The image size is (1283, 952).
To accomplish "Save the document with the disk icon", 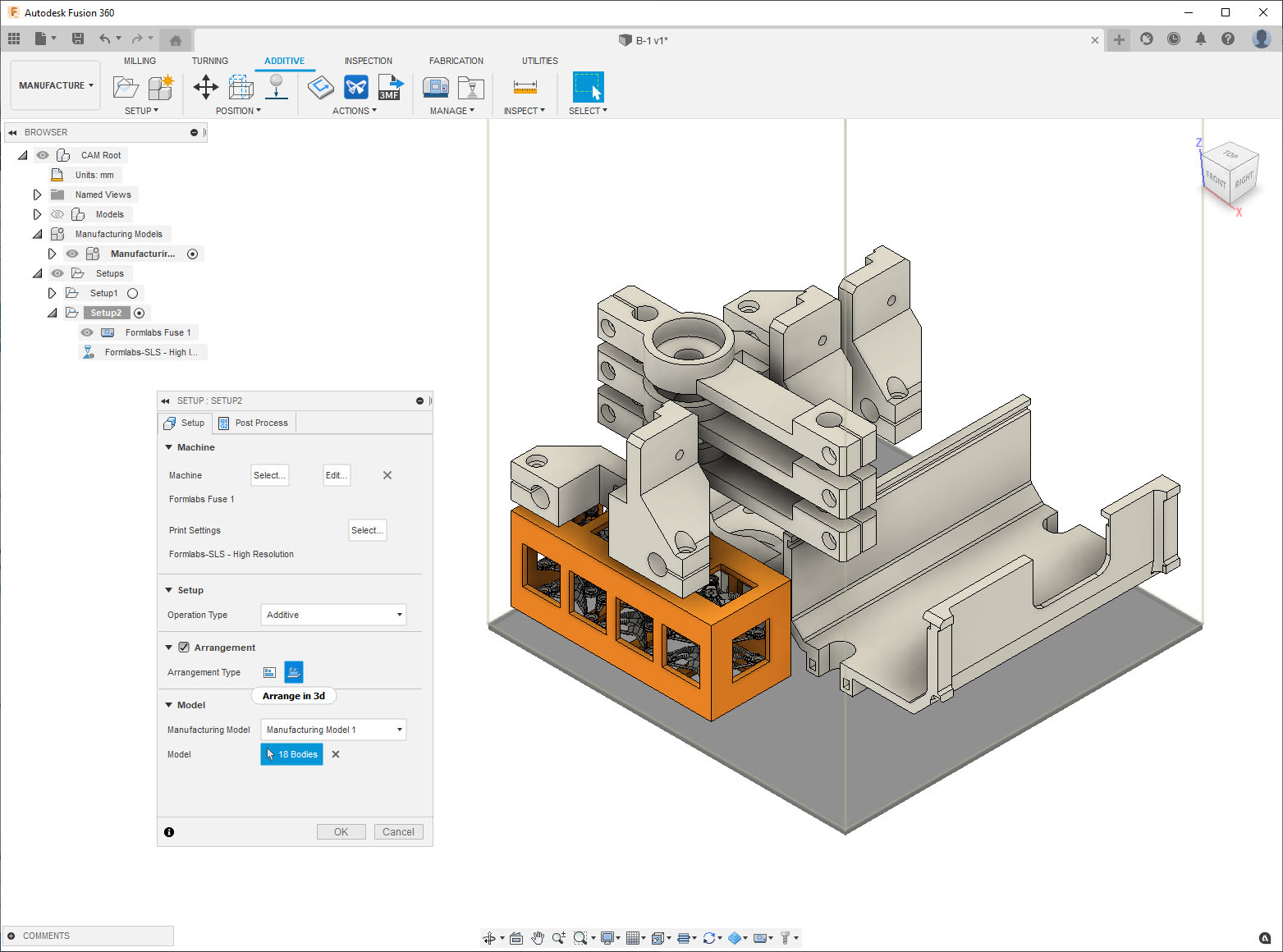I will pyautogui.click(x=78, y=39).
